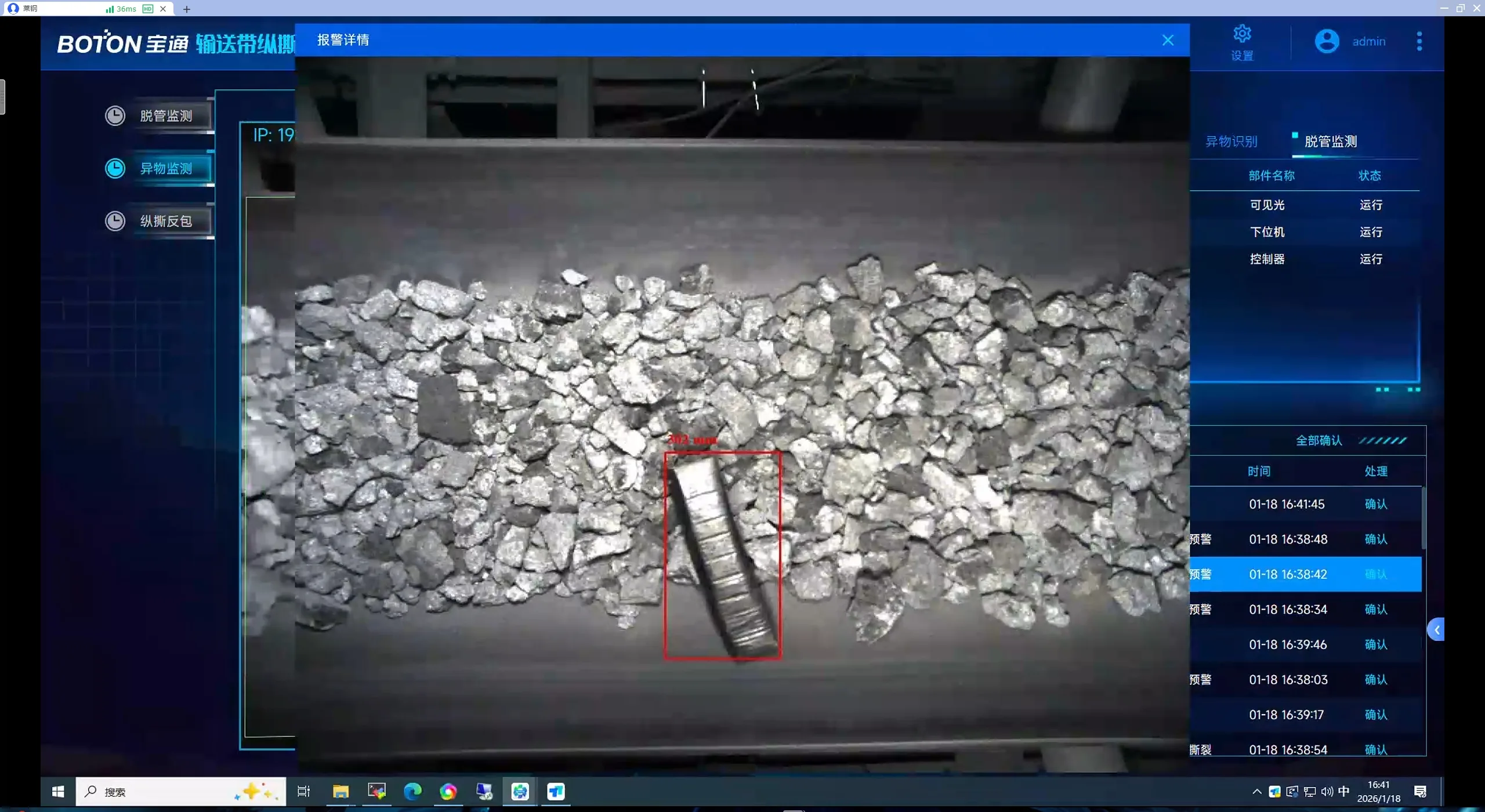The height and width of the screenshot is (812, 1485).
Task: Click the red-boxed foreign object in the image
Action: click(722, 555)
